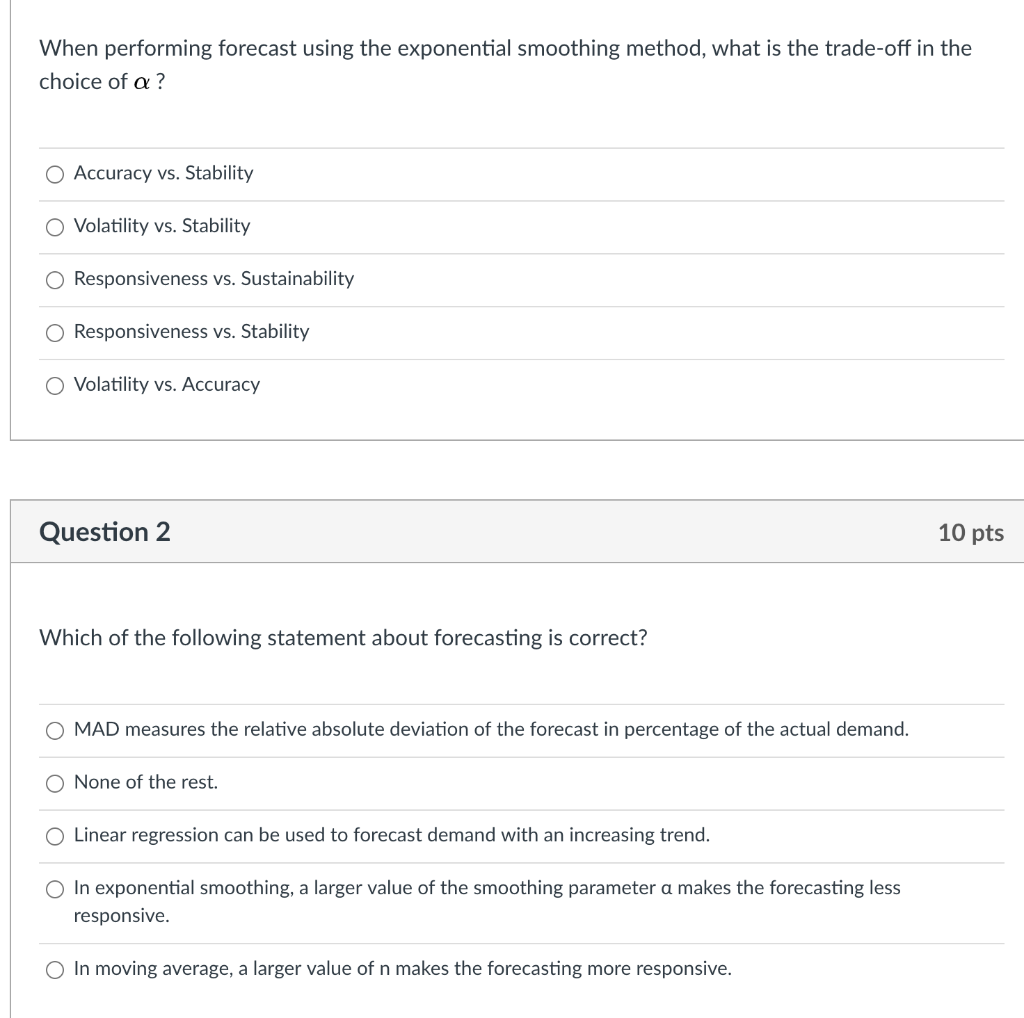Viewport: 1024px width, 1018px height.
Task: Select the exponential smoothing larger alpha option
Action: [x=55, y=888]
